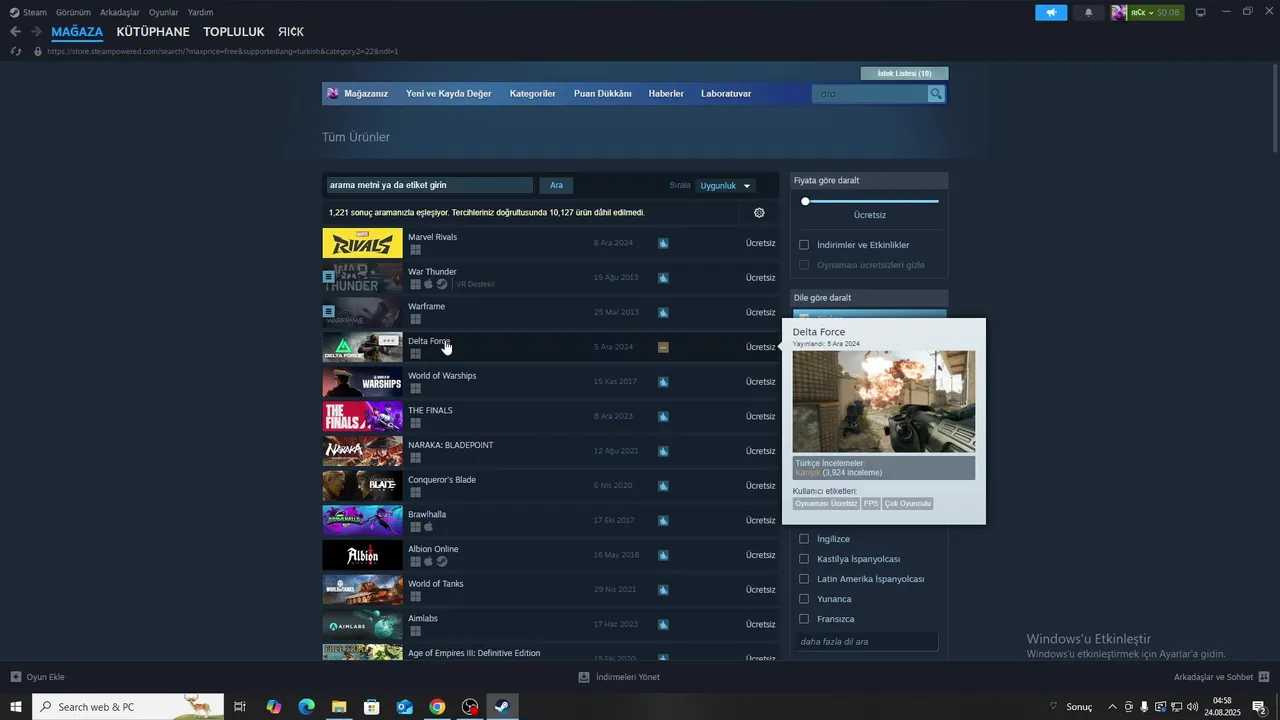Open the Oyunlar menu
Image resolution: width=1280 pixels, height=720 pixels.
pyautogui.click(x=164, y=12)
